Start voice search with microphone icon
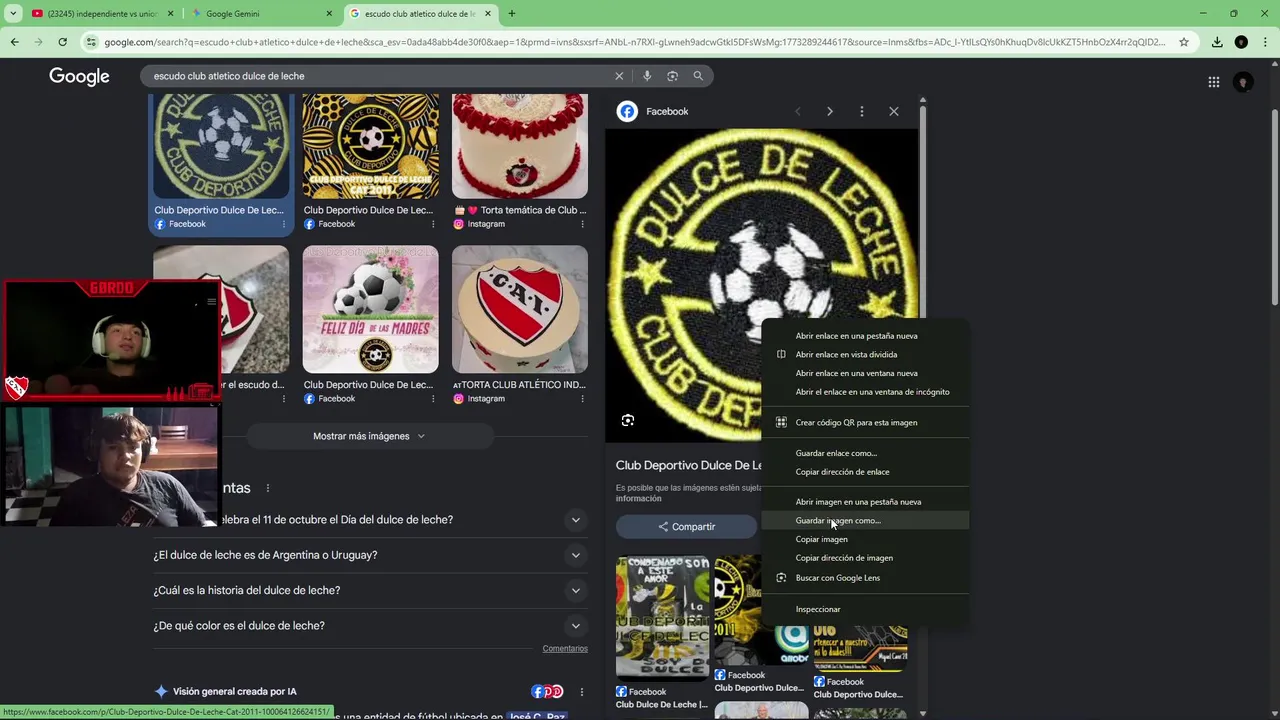The height and width of the screenshot is (720, 1280). coord(647,76)
